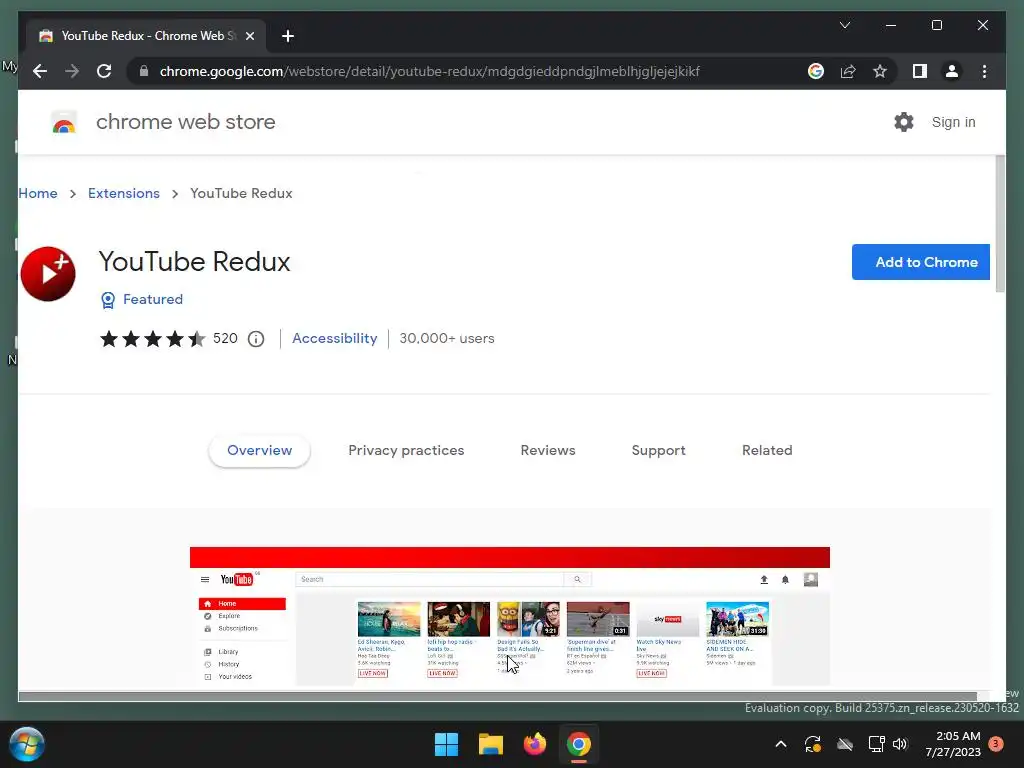The image size is (1024, 768).
Task: Click the chrome web store title text
Action: (185, 122)
